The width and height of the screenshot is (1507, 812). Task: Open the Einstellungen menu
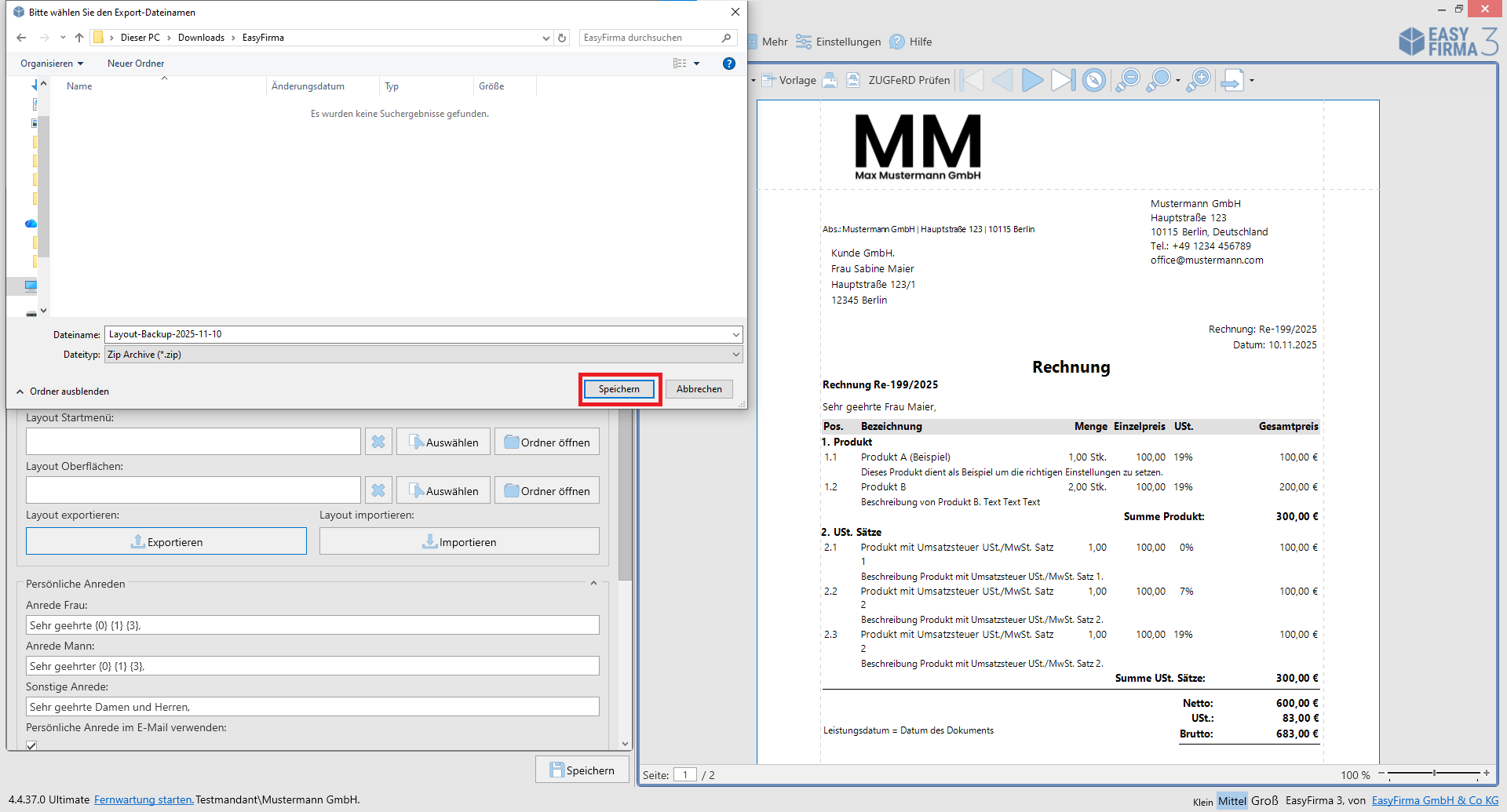tap(838, 42)
